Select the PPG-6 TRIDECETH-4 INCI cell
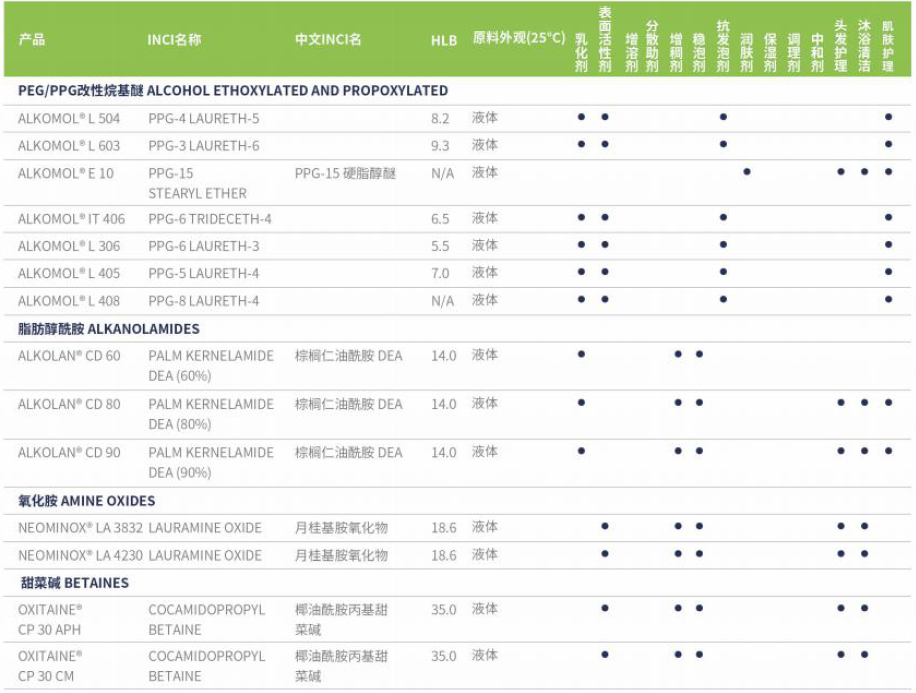 pos(210,219)
